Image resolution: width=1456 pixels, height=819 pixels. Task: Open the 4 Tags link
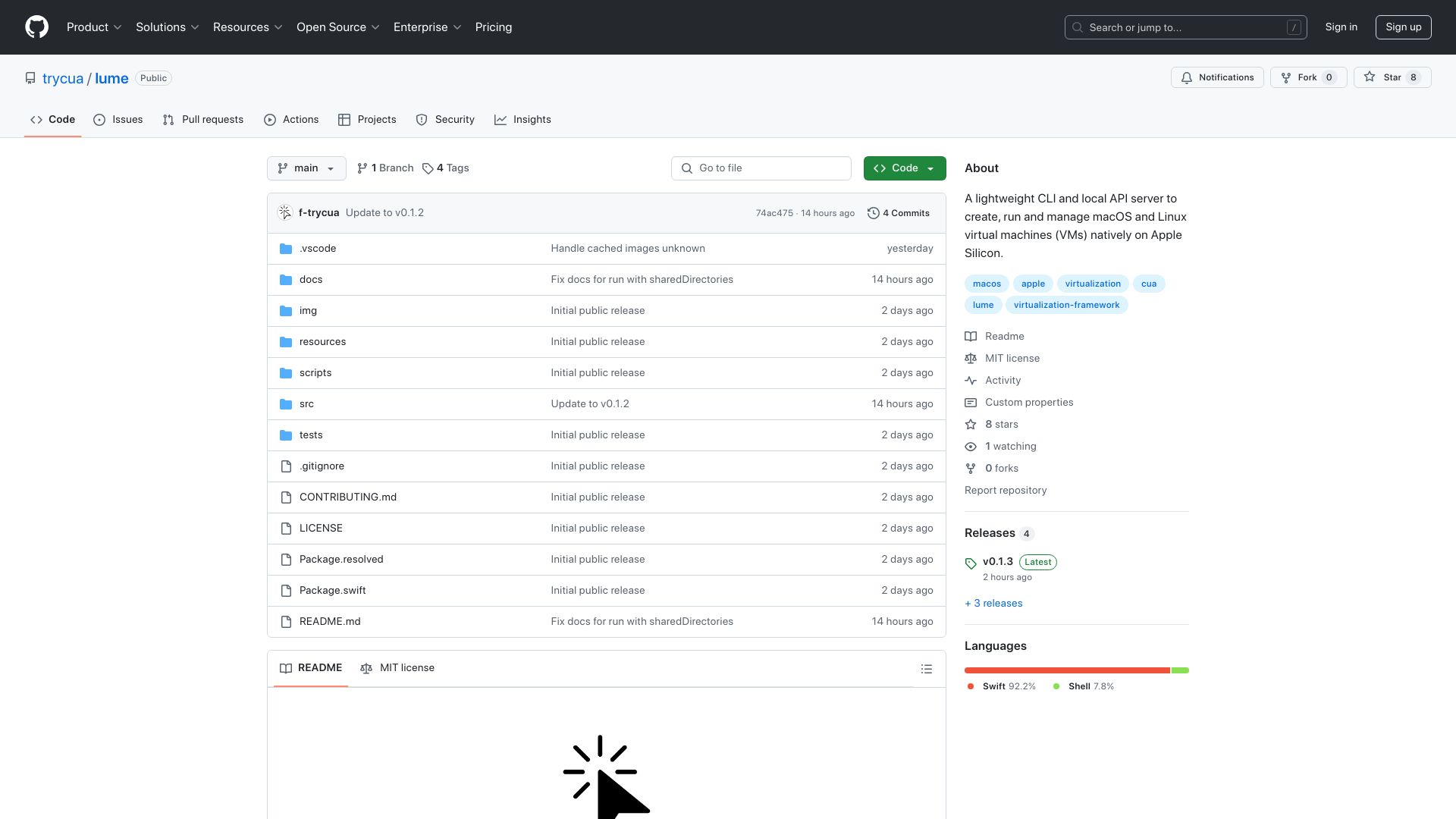point(446,168)
